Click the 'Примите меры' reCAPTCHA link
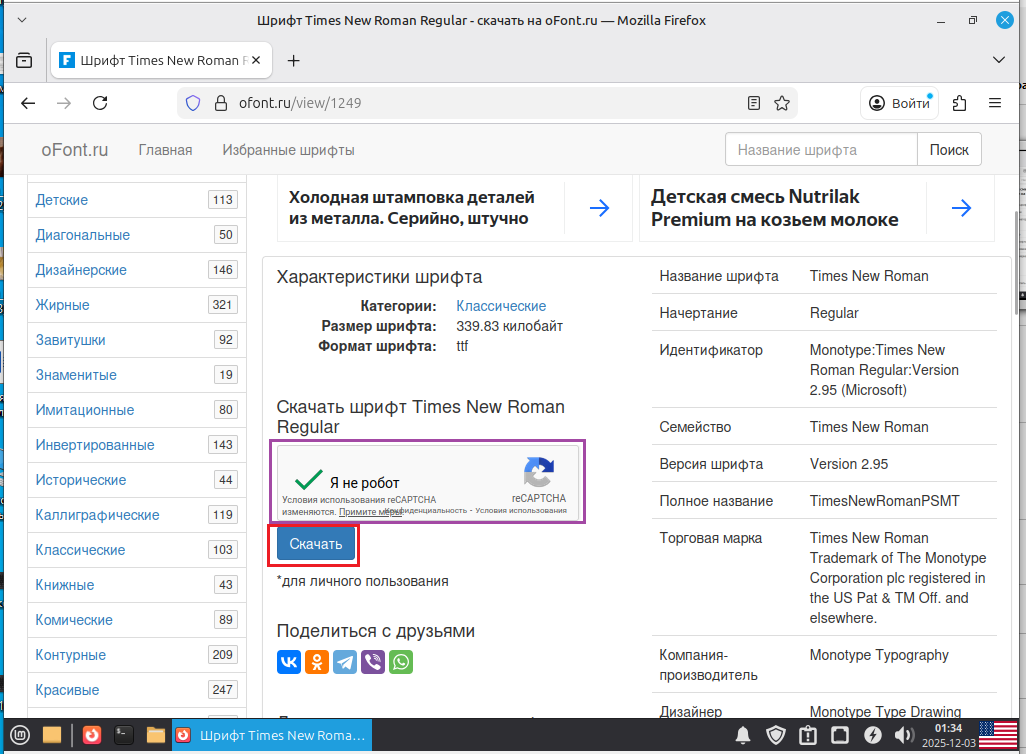 pyautogui.click(x=370, y=512)
